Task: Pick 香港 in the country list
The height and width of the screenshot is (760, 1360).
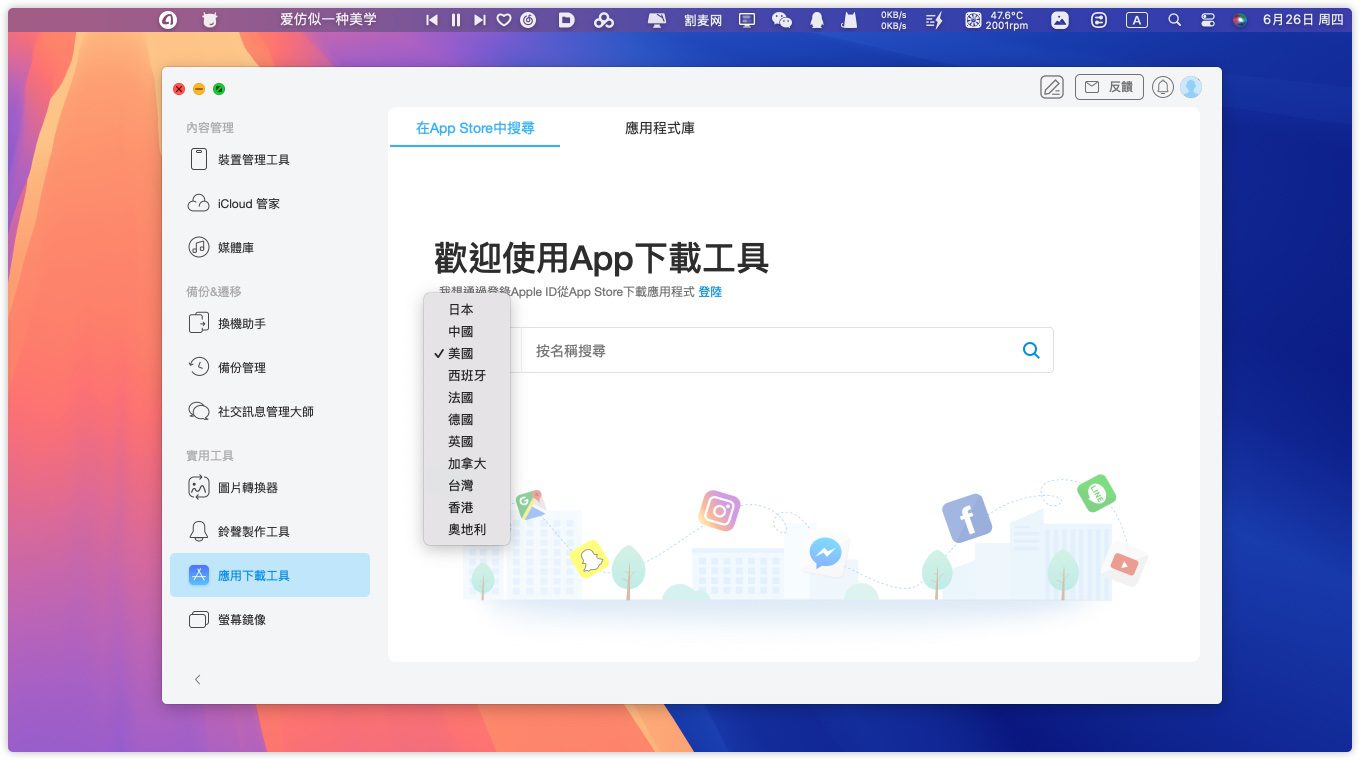Action: coord(461,508)
